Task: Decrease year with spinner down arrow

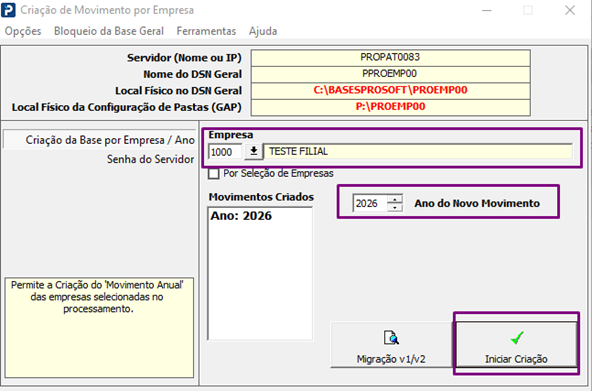Action: coord(395,208)
